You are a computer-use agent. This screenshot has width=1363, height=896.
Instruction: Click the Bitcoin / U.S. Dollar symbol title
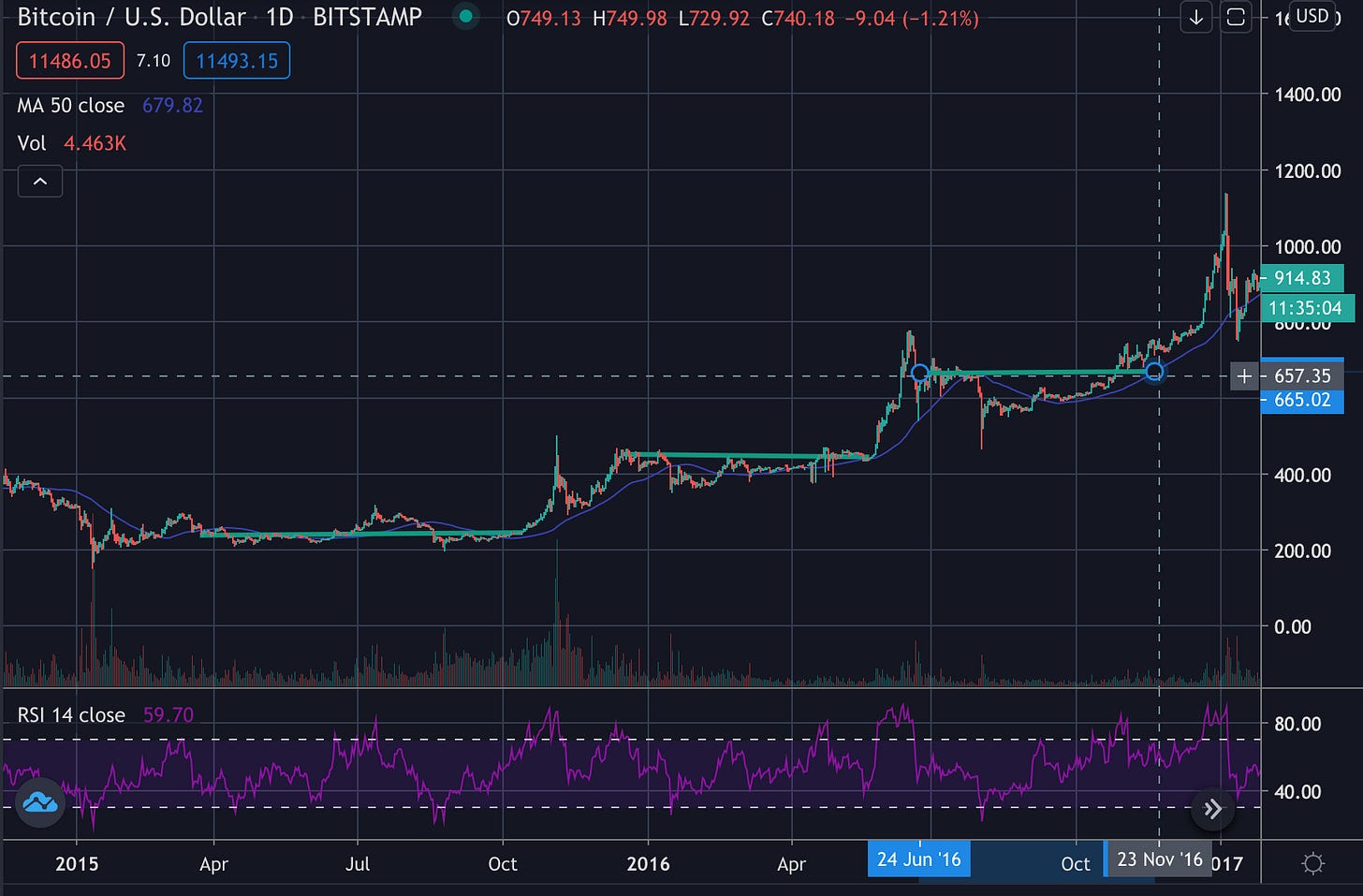tap(131, 17)
